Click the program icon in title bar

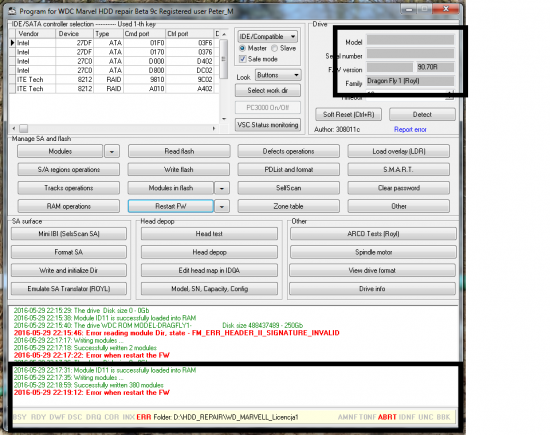12,11
